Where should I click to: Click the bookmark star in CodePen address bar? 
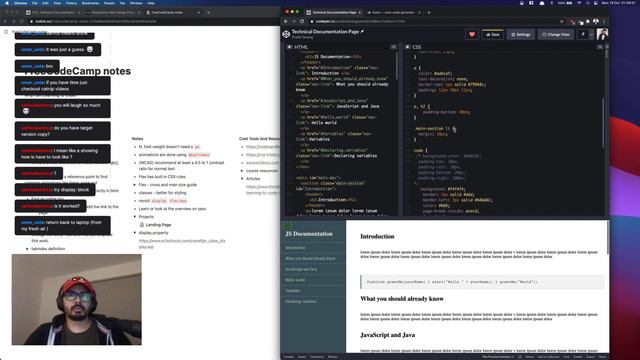pyautogui.click(x=562, y=21)
